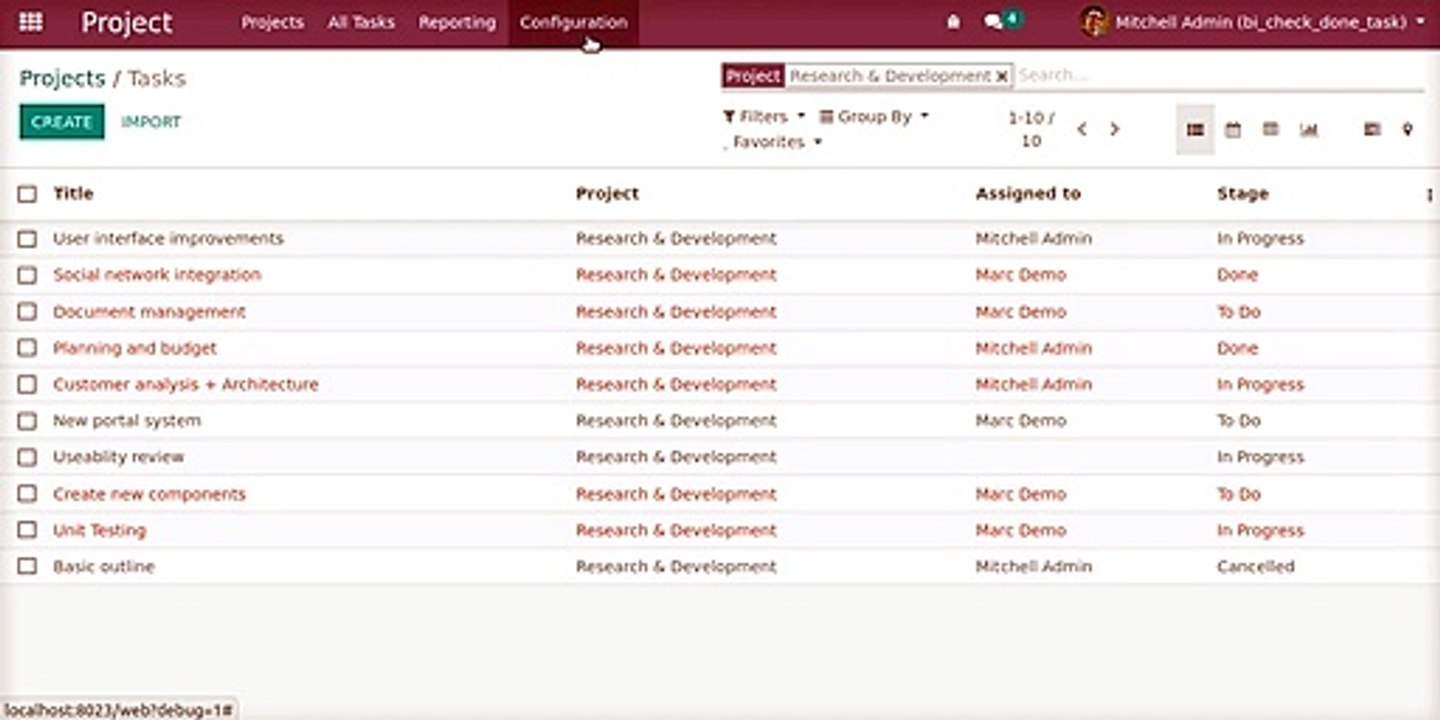Open task Useablity review
This screenshot has width=1440, height=720.
(118, 457)
